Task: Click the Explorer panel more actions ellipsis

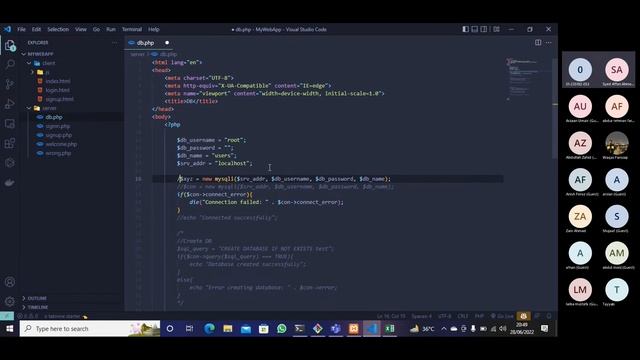Action: click(x=115, y=42)
